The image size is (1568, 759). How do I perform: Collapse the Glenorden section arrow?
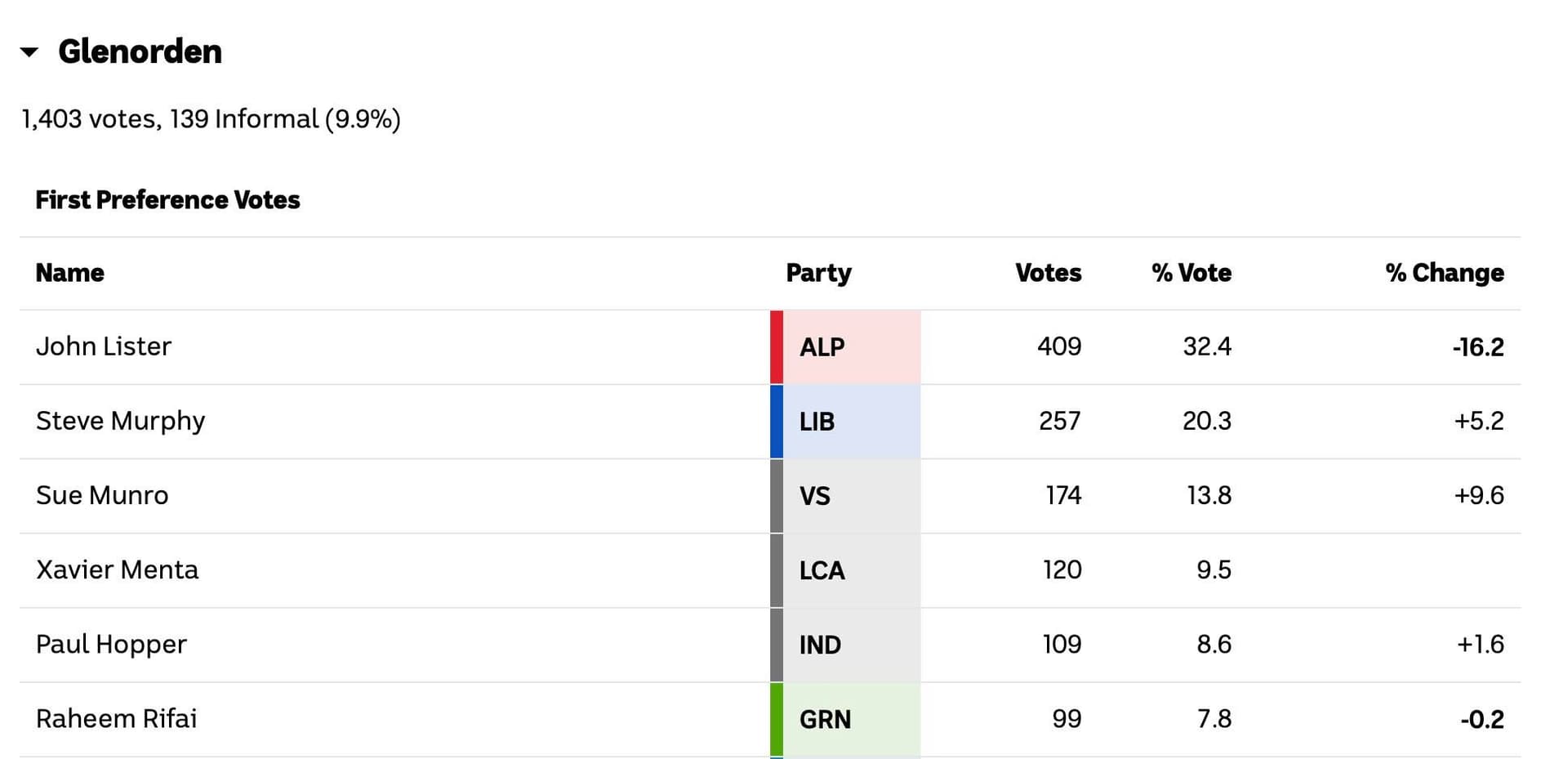click(29, 52)
